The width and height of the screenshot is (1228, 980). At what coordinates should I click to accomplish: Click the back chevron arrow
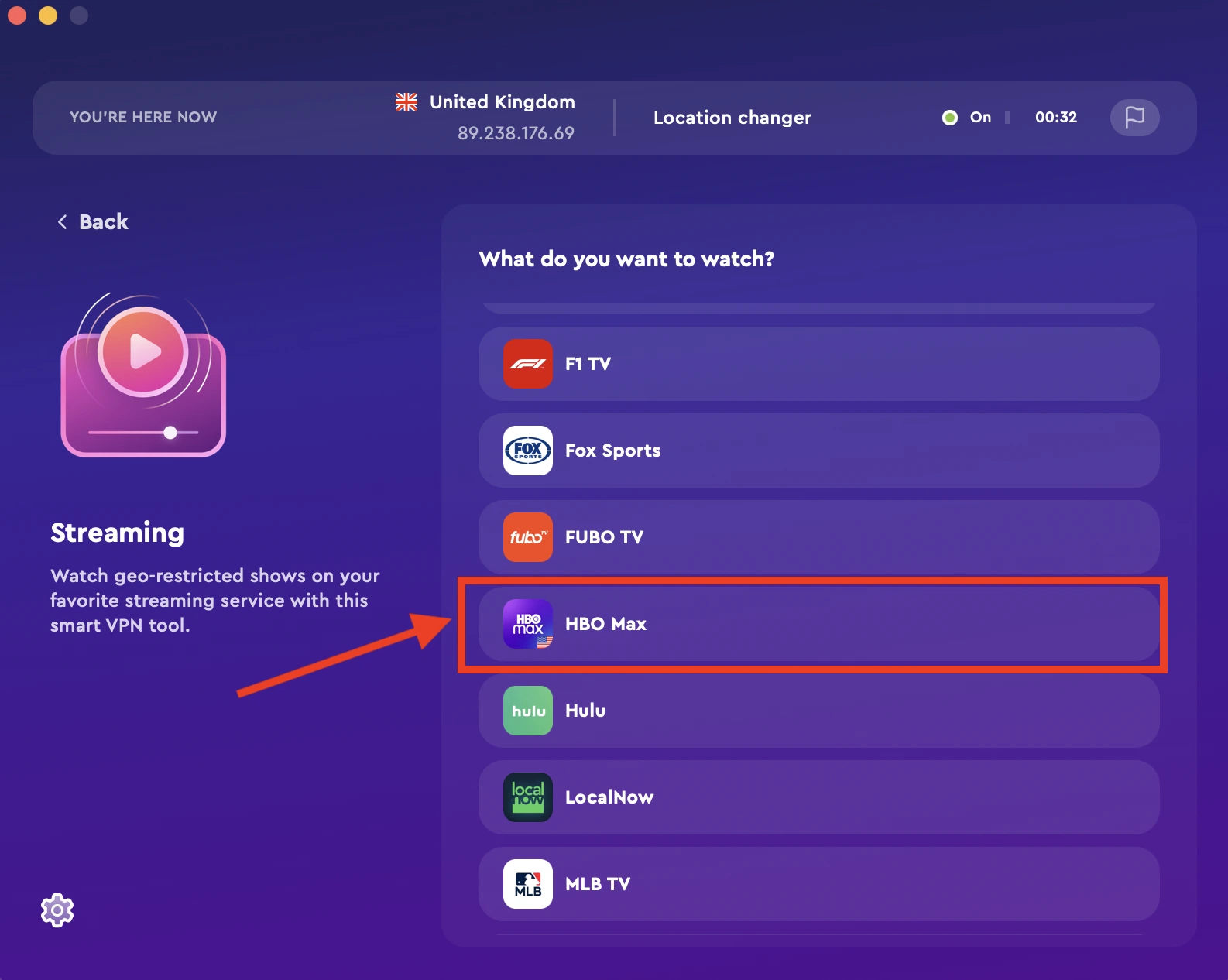[63, 222]
